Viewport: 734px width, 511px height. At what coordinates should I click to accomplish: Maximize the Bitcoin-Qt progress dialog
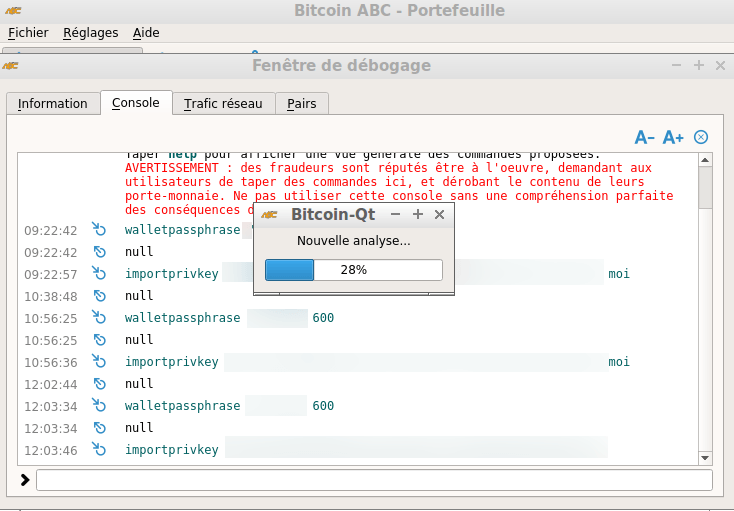[418, 214]
